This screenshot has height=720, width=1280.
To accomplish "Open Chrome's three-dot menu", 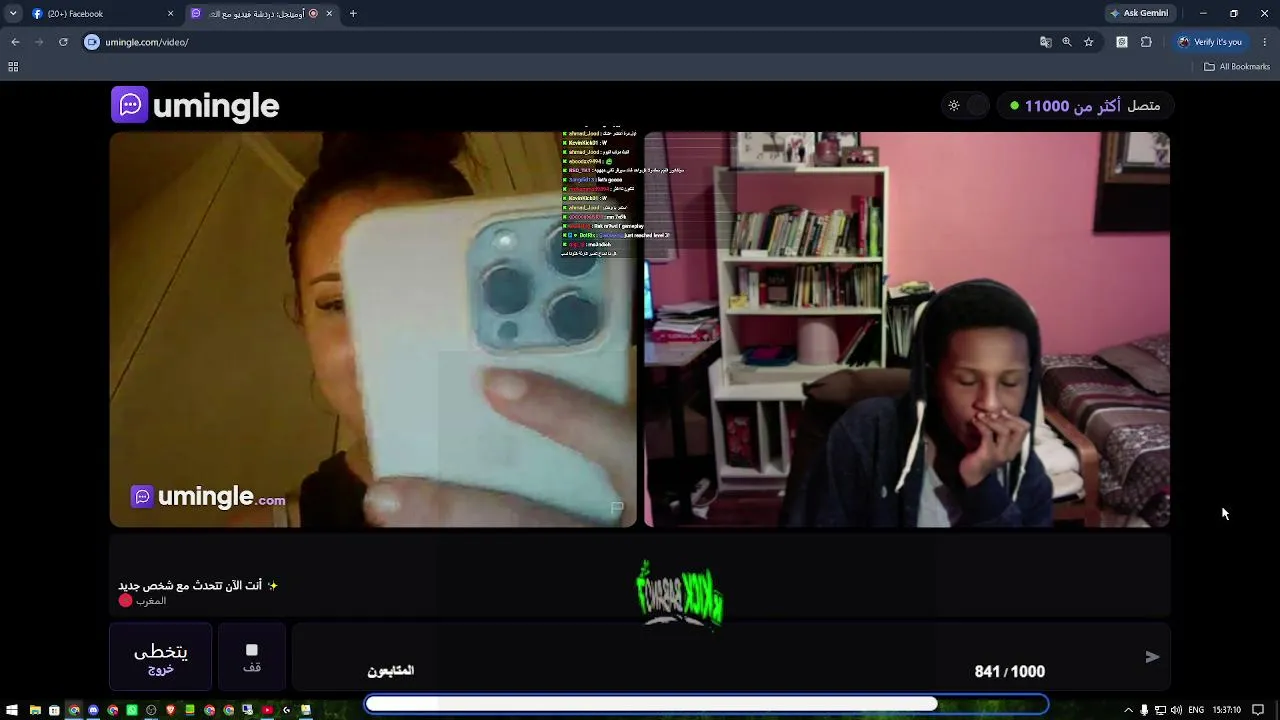I will pyautogui.click(x=1265, y=42).
